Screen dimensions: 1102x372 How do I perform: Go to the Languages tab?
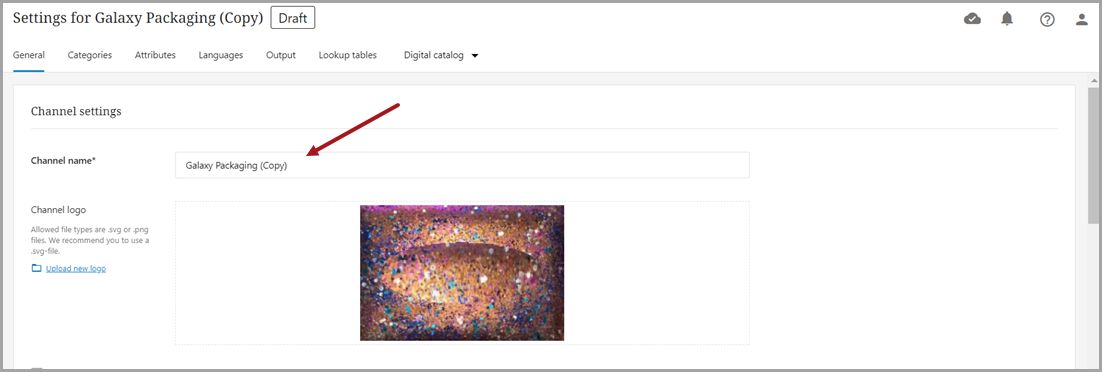[x=221, y=55]
